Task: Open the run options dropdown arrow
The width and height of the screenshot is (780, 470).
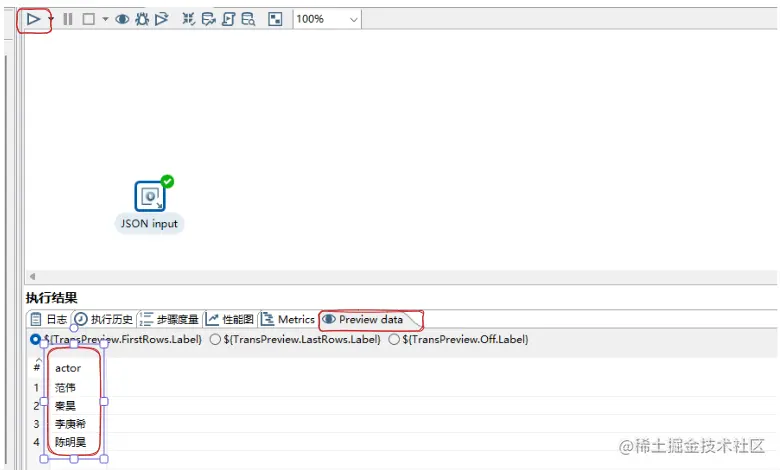Action: click(50, 19)
